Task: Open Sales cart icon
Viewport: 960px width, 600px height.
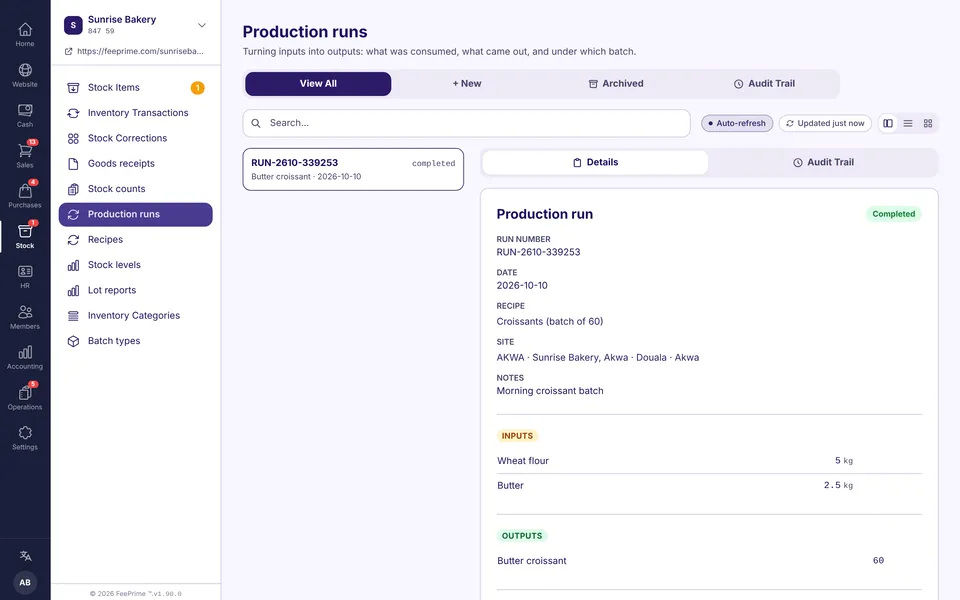Action: tap(25, 151)
